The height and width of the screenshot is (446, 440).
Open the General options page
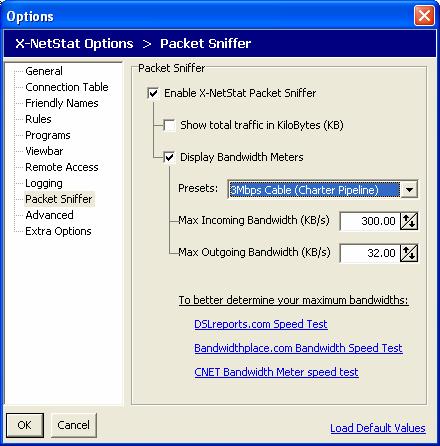[44, 71]
